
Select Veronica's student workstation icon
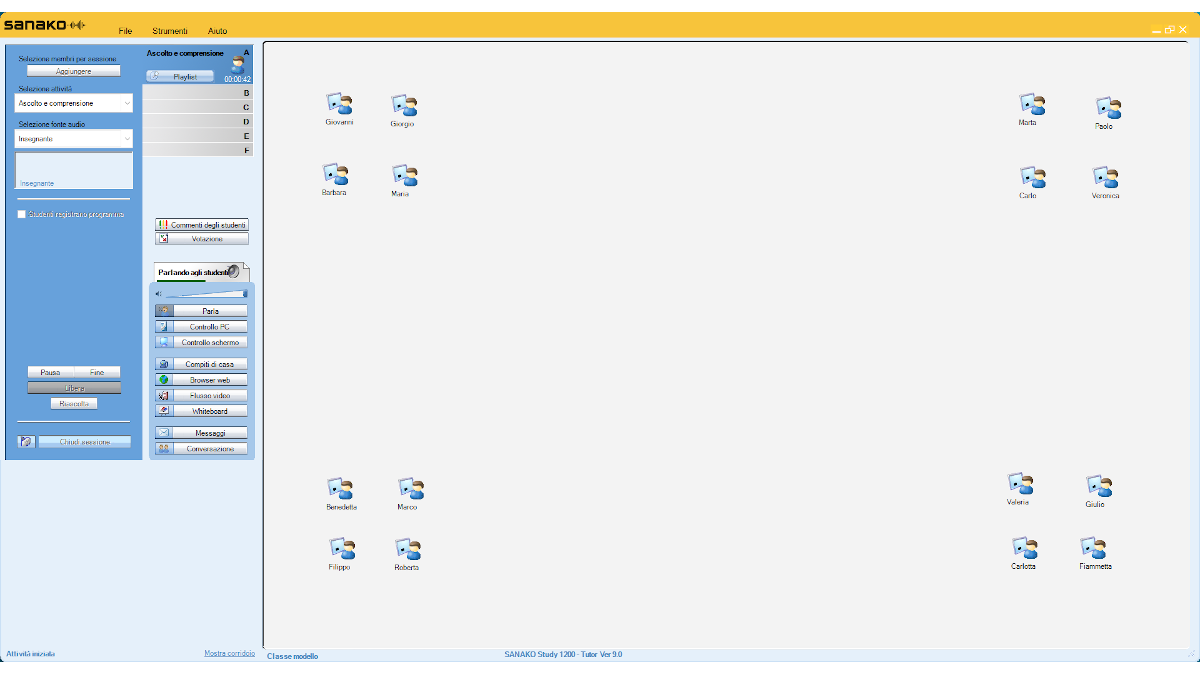(x=1106, y=178)
